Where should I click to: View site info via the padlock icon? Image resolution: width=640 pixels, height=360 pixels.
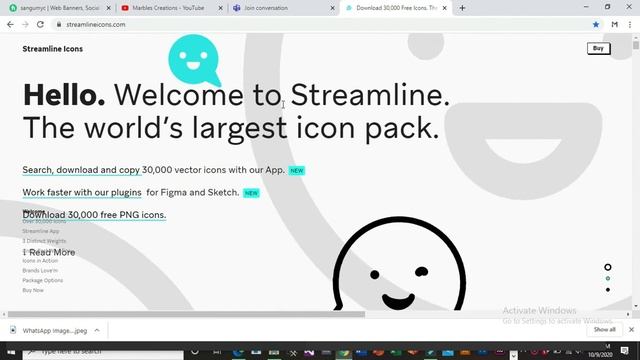coord(59,24)
